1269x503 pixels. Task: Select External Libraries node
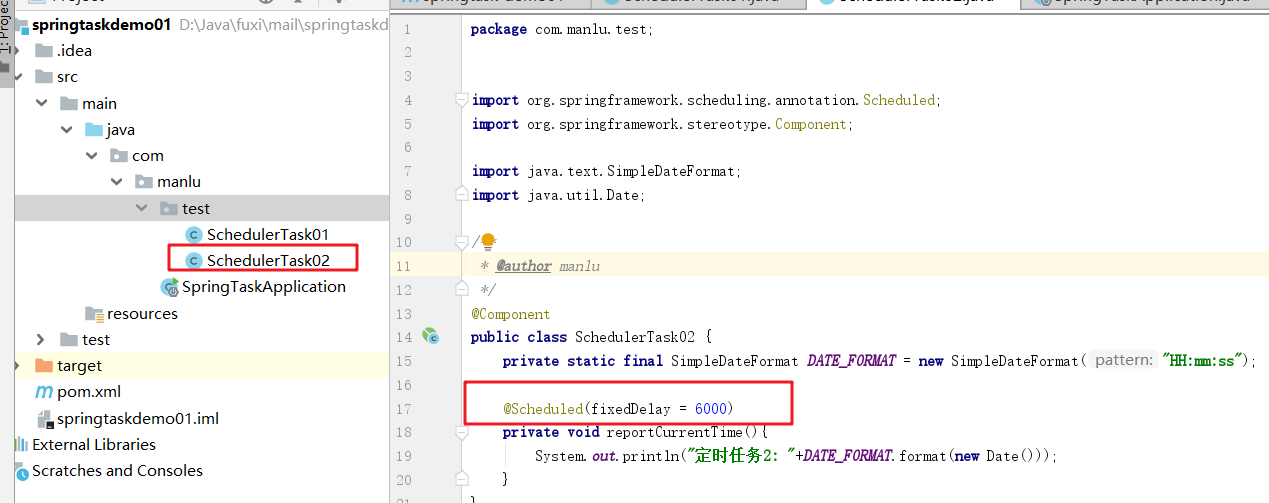pos(94,445)
